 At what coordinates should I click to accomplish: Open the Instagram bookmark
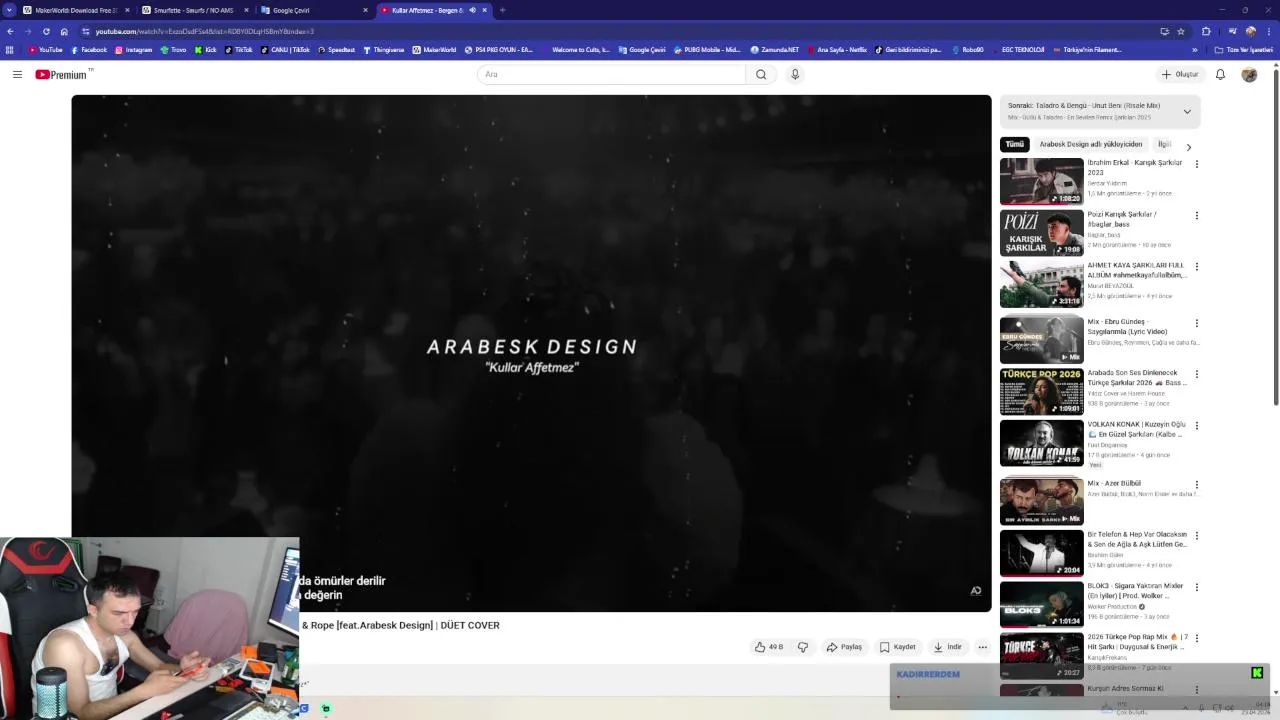134,49
